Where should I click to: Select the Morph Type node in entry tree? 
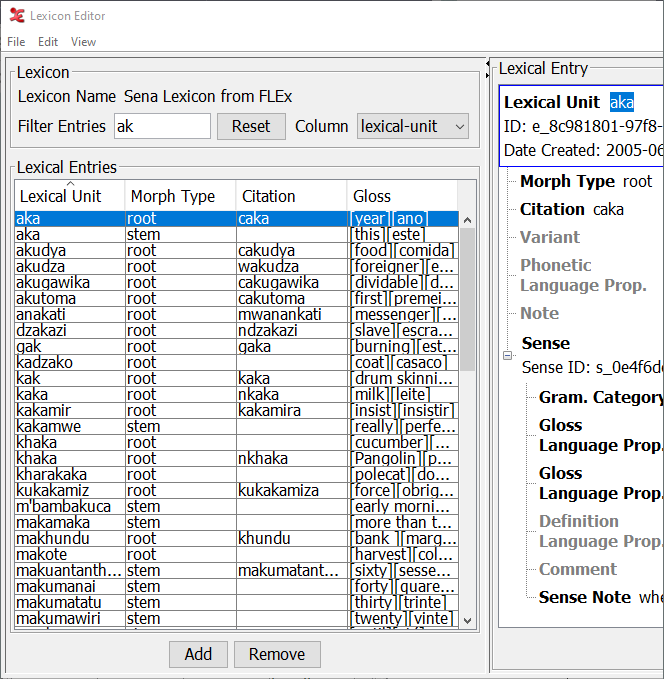tap(586, 181)
